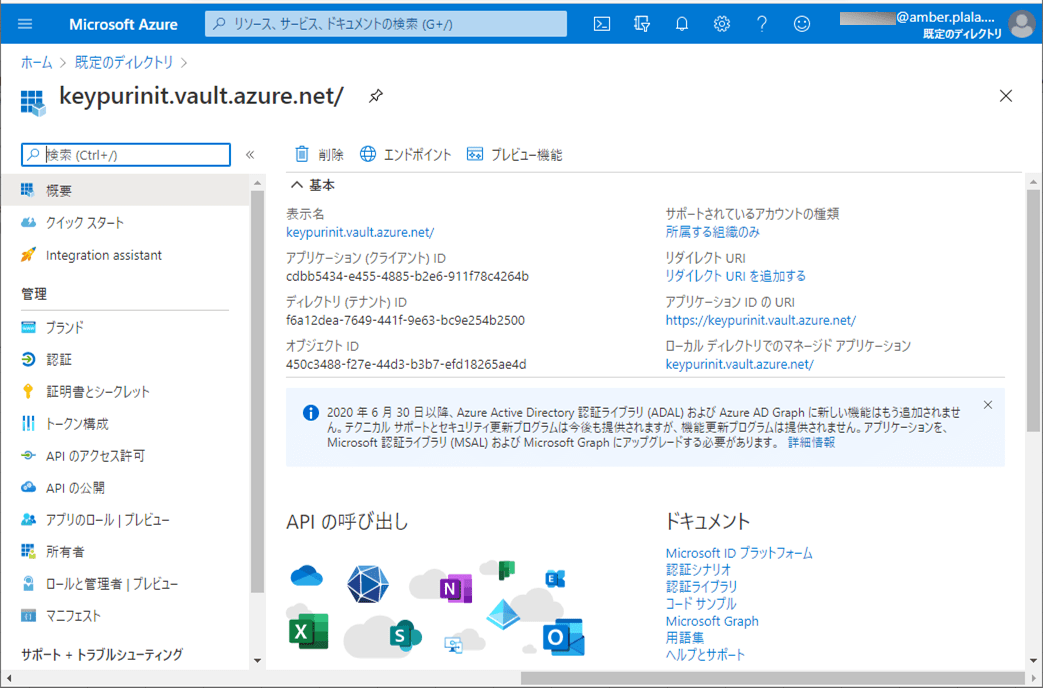Viewport: 1043px width, 688px height.
Task: Open 用語集 documentation link
Action: point(684,637)
